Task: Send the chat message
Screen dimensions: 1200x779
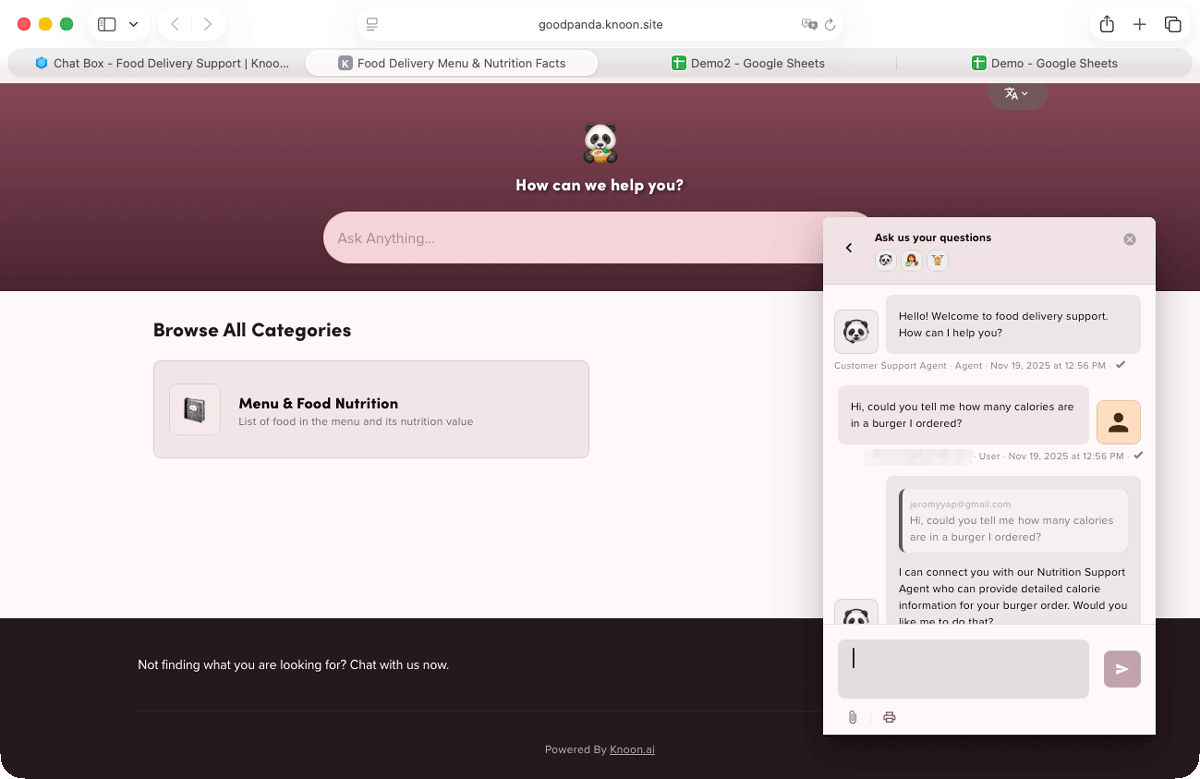Action: point(1122,669)
